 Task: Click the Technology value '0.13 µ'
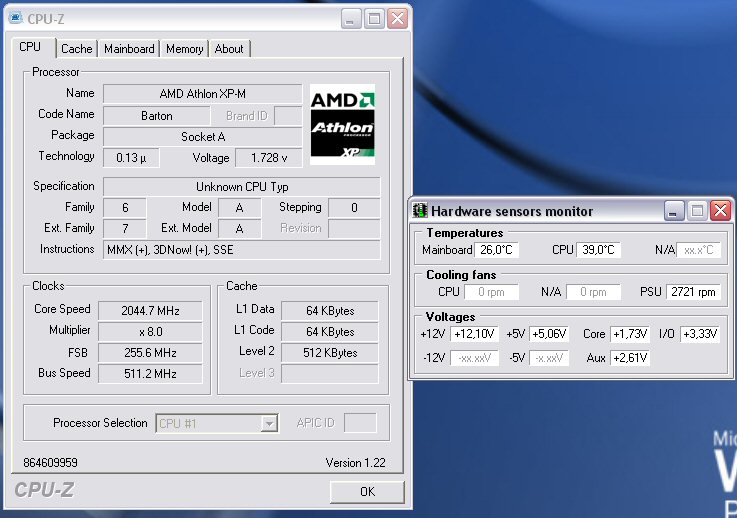131,158
